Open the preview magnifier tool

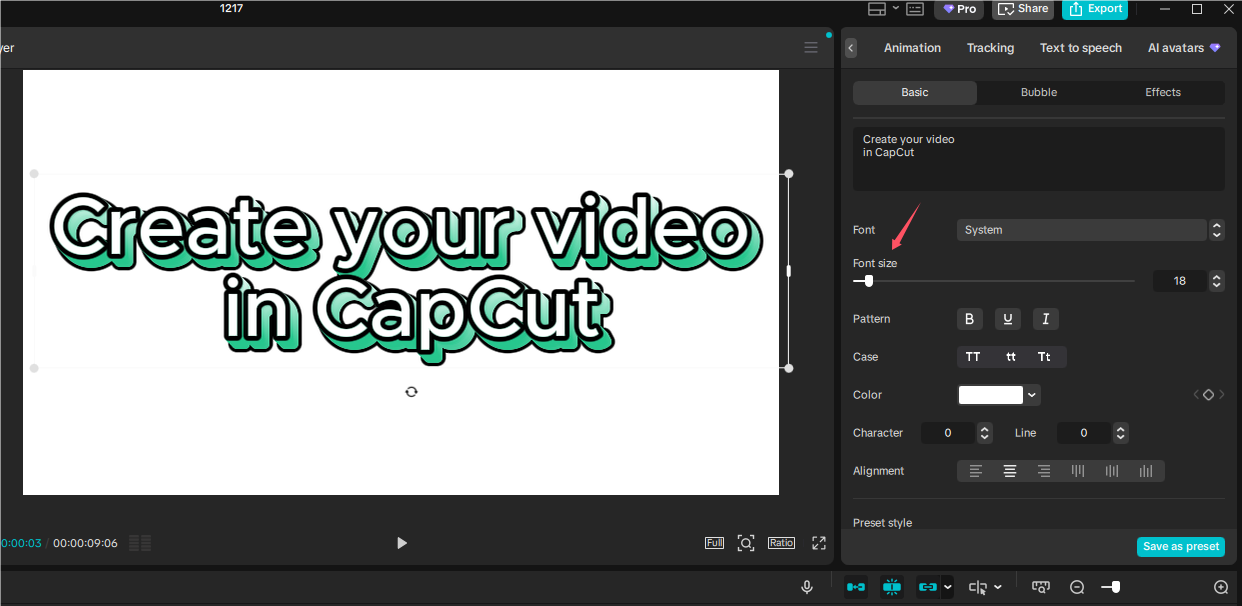(746, 542)
